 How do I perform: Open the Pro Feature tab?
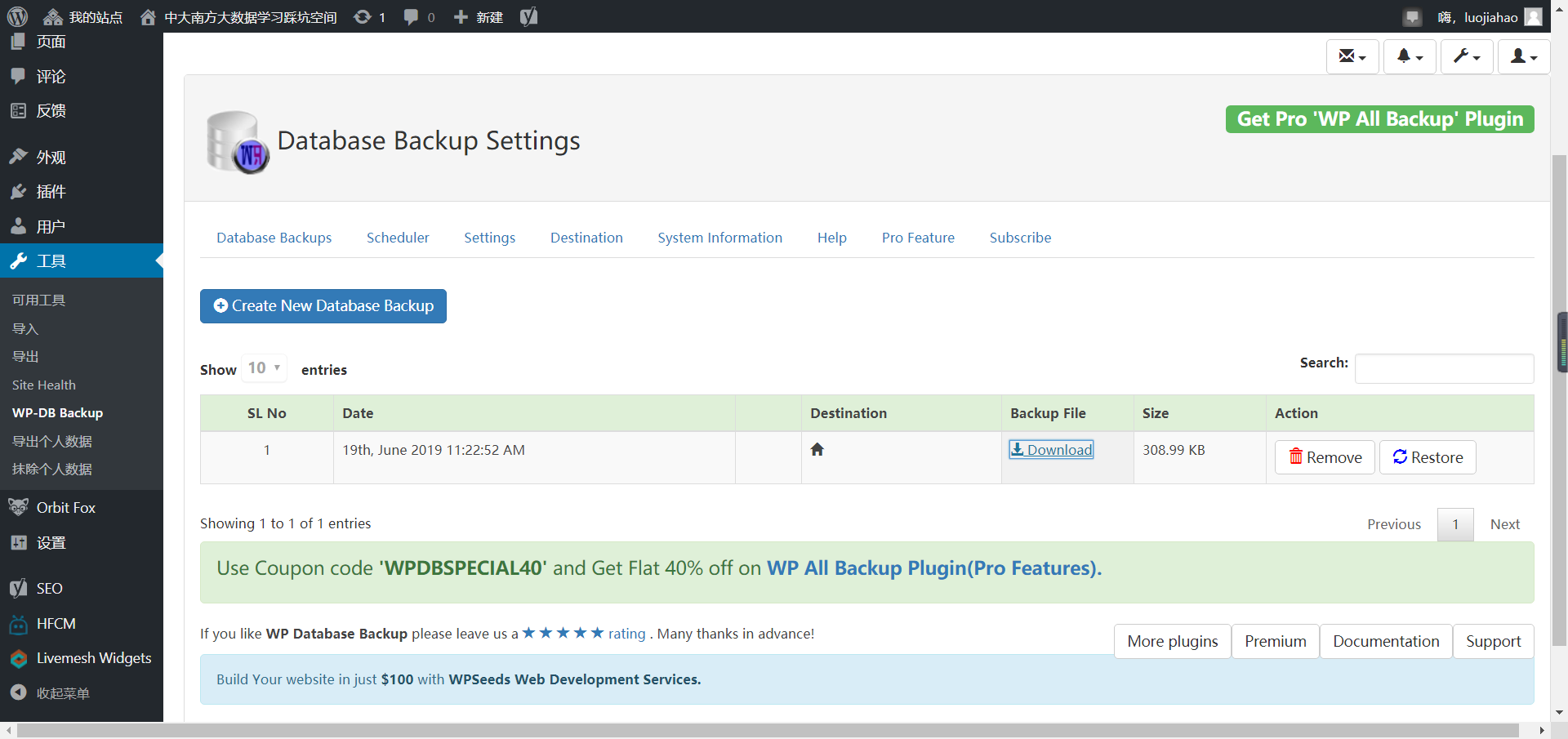click(918, 238)
